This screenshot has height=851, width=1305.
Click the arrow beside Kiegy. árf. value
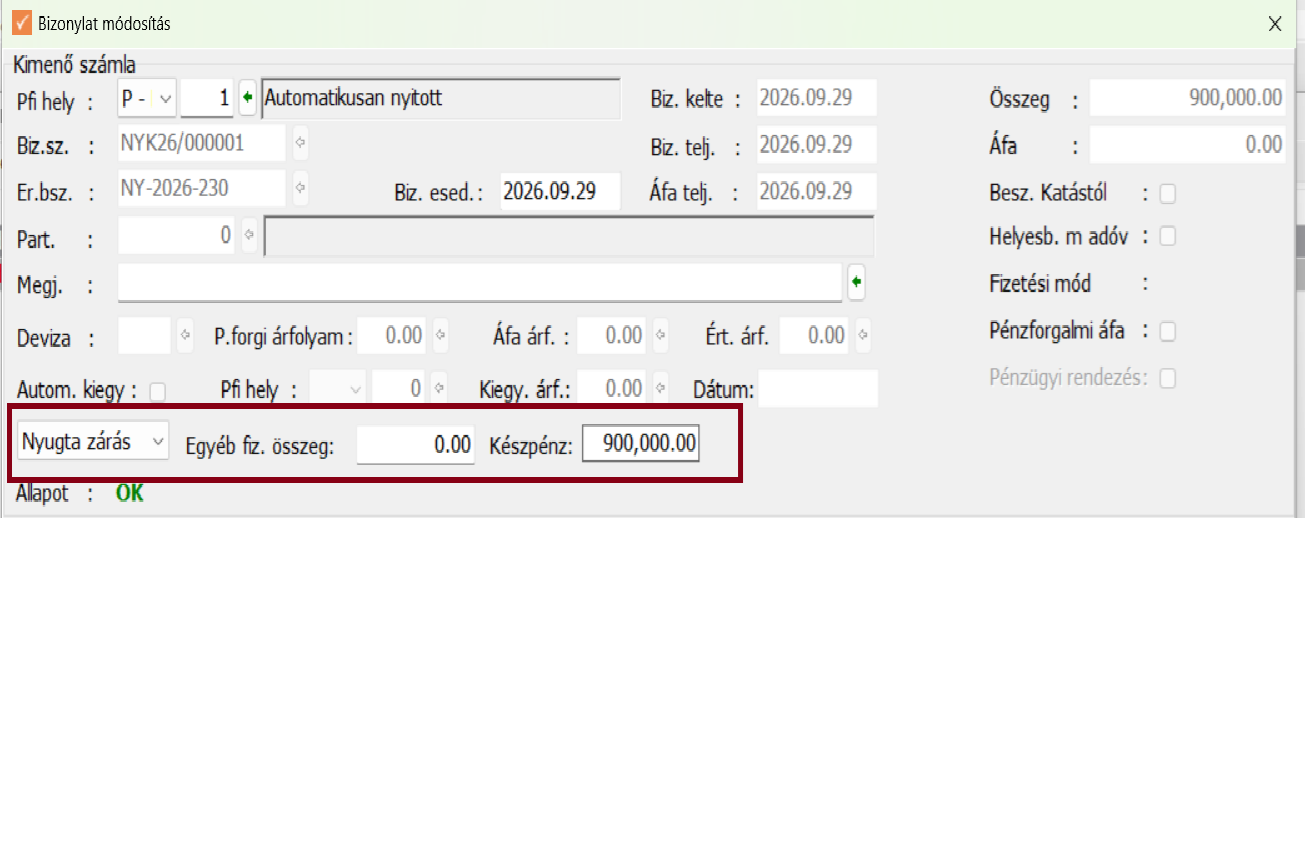tap(660, 387)
